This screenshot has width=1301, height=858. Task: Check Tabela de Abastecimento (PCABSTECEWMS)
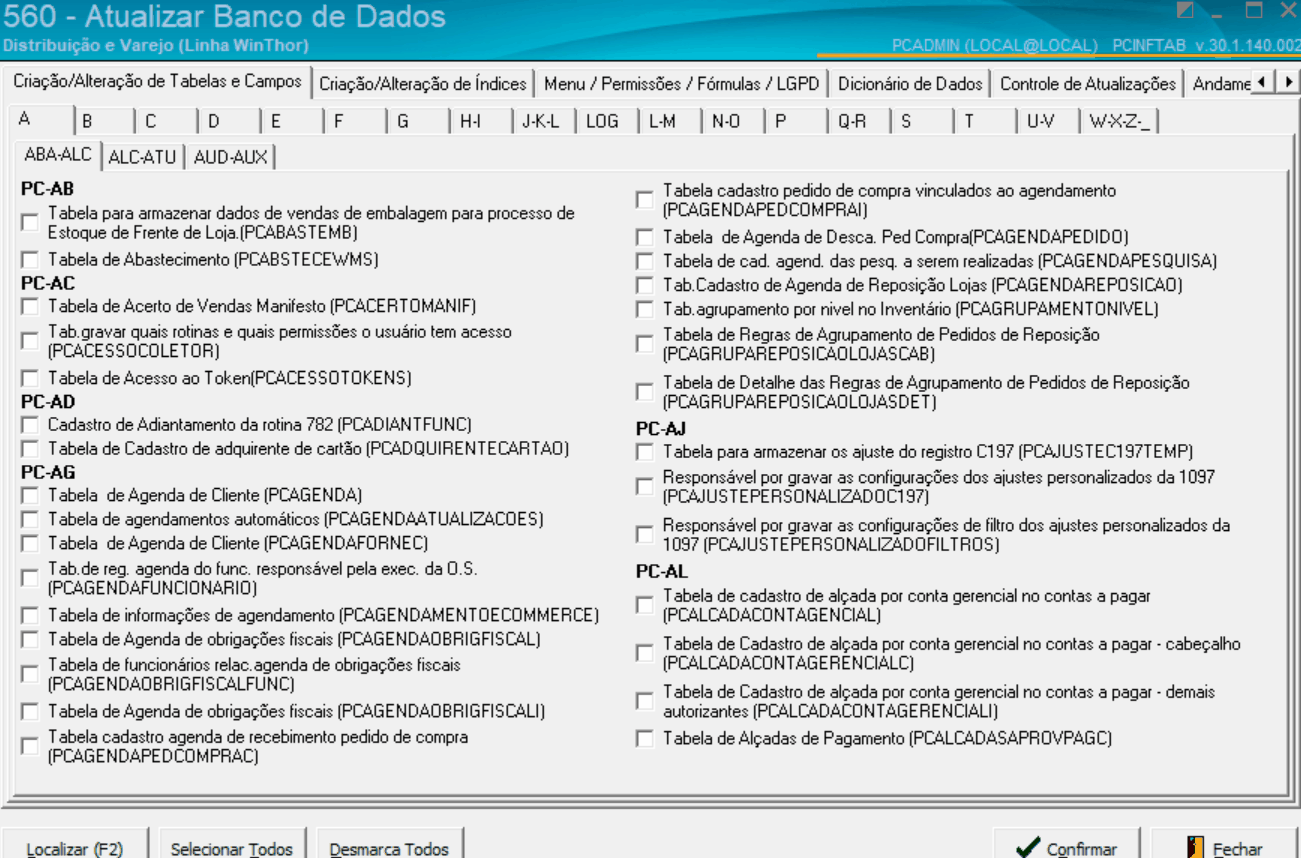coord(30,259)
